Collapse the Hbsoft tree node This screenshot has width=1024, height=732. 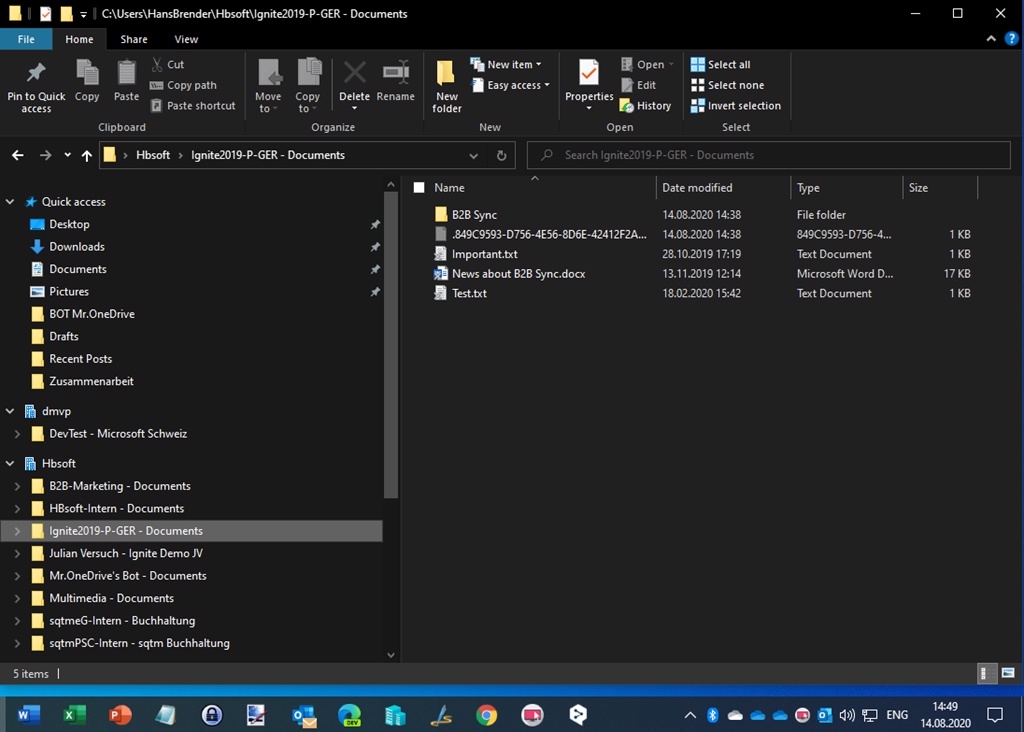(10, 464)
